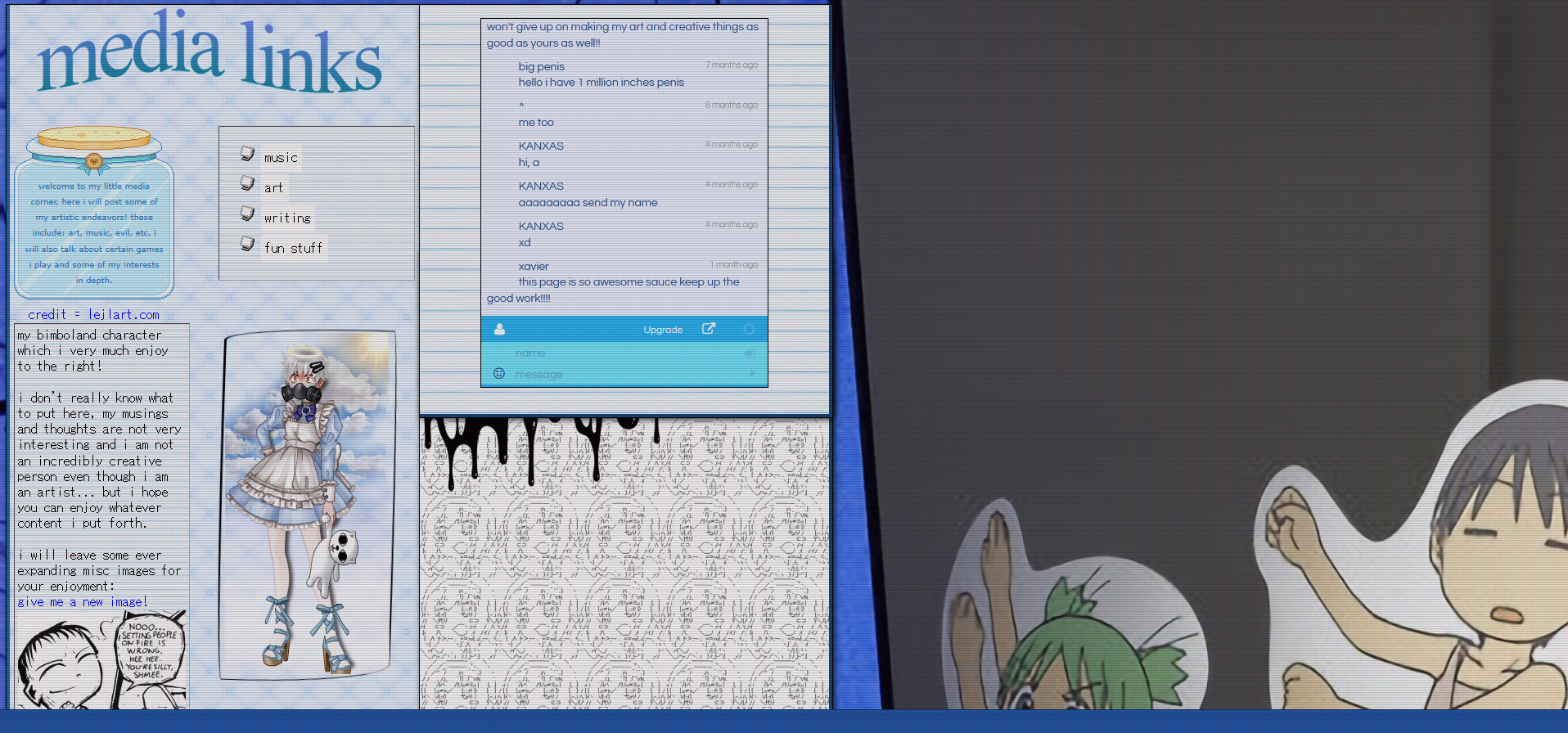Screen dimensions: 1568x733
Task: Click the KANXAS 'xd' message
Action: [x=525, y=243]
